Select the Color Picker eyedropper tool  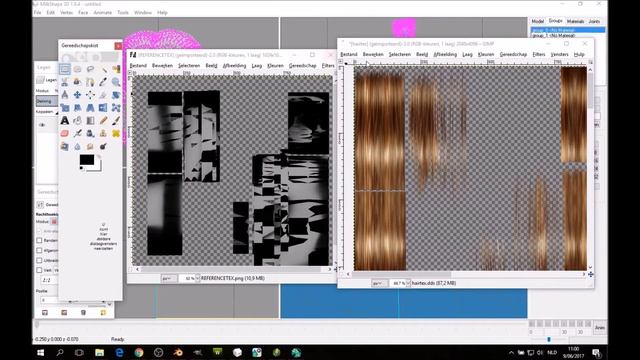tap(103, 82)
